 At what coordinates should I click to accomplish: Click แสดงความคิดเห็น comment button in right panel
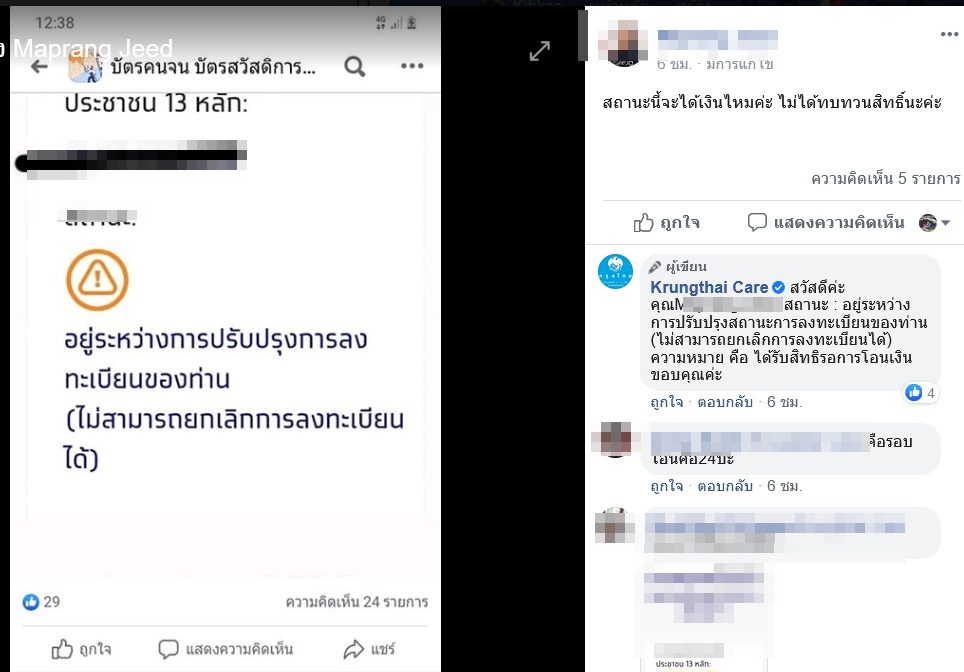[x=826, y=222]
